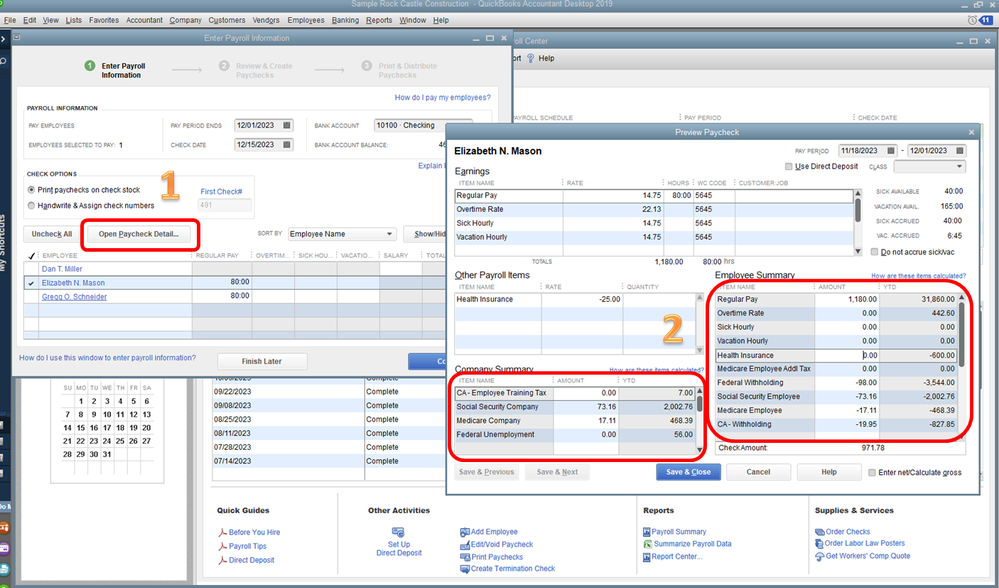The height and width of the screenshot is (588, 999).
Task: Check the box beside Dan T. Miller
Action: (x=31, y=269)
